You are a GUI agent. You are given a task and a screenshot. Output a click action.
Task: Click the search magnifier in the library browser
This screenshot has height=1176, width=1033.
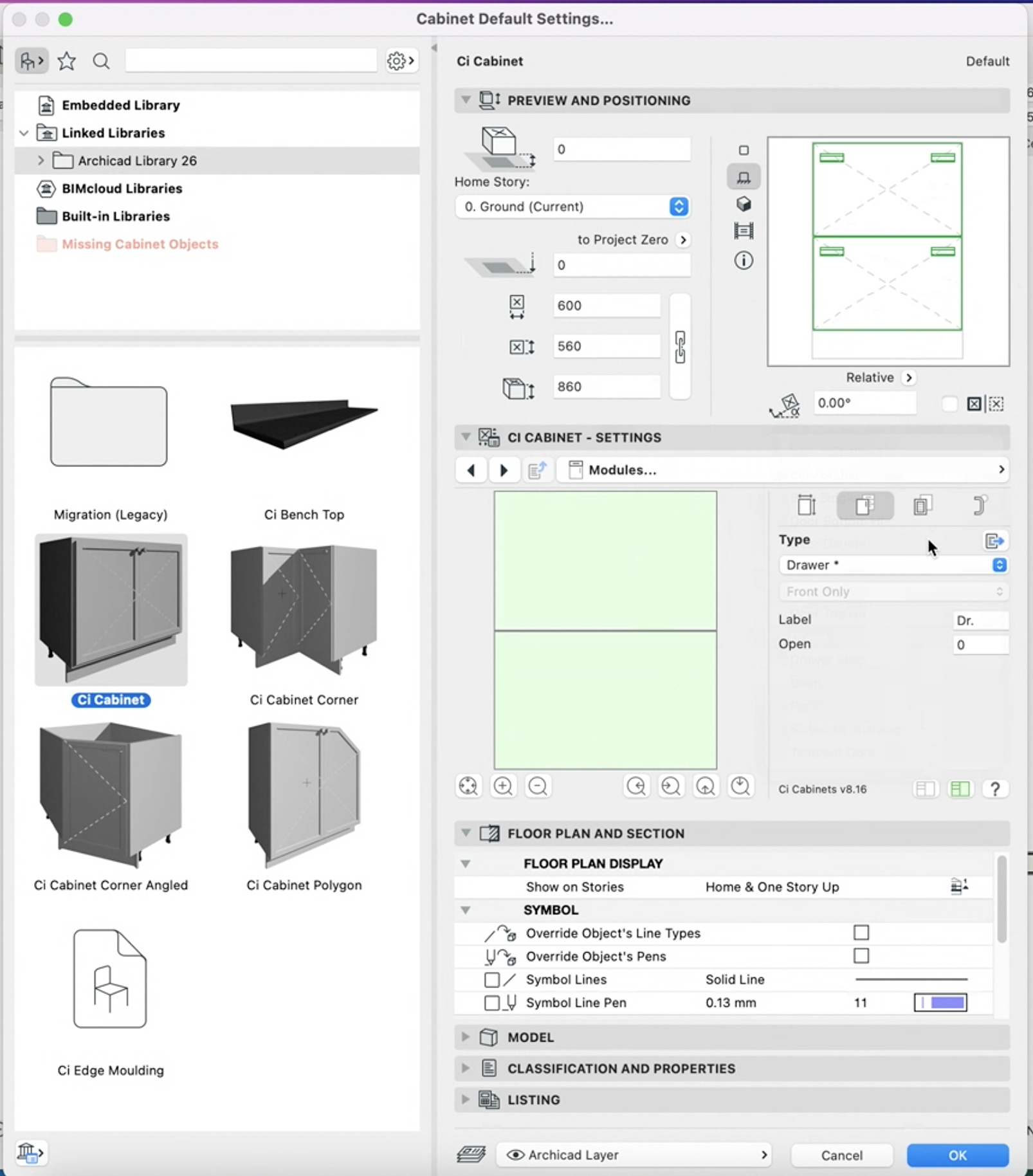point(101,60)
